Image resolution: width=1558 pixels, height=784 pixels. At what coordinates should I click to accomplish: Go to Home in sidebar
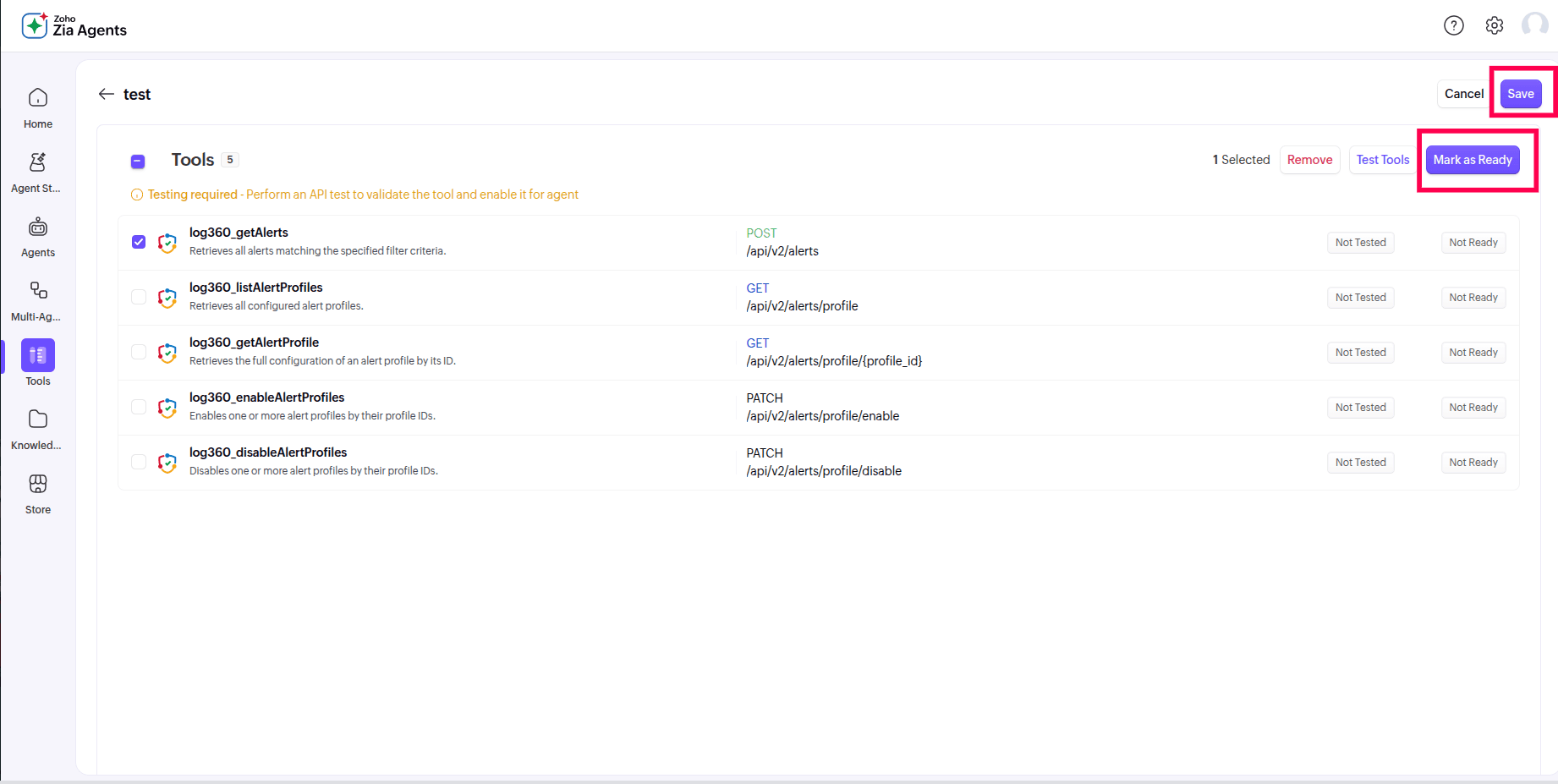(38, 109)
